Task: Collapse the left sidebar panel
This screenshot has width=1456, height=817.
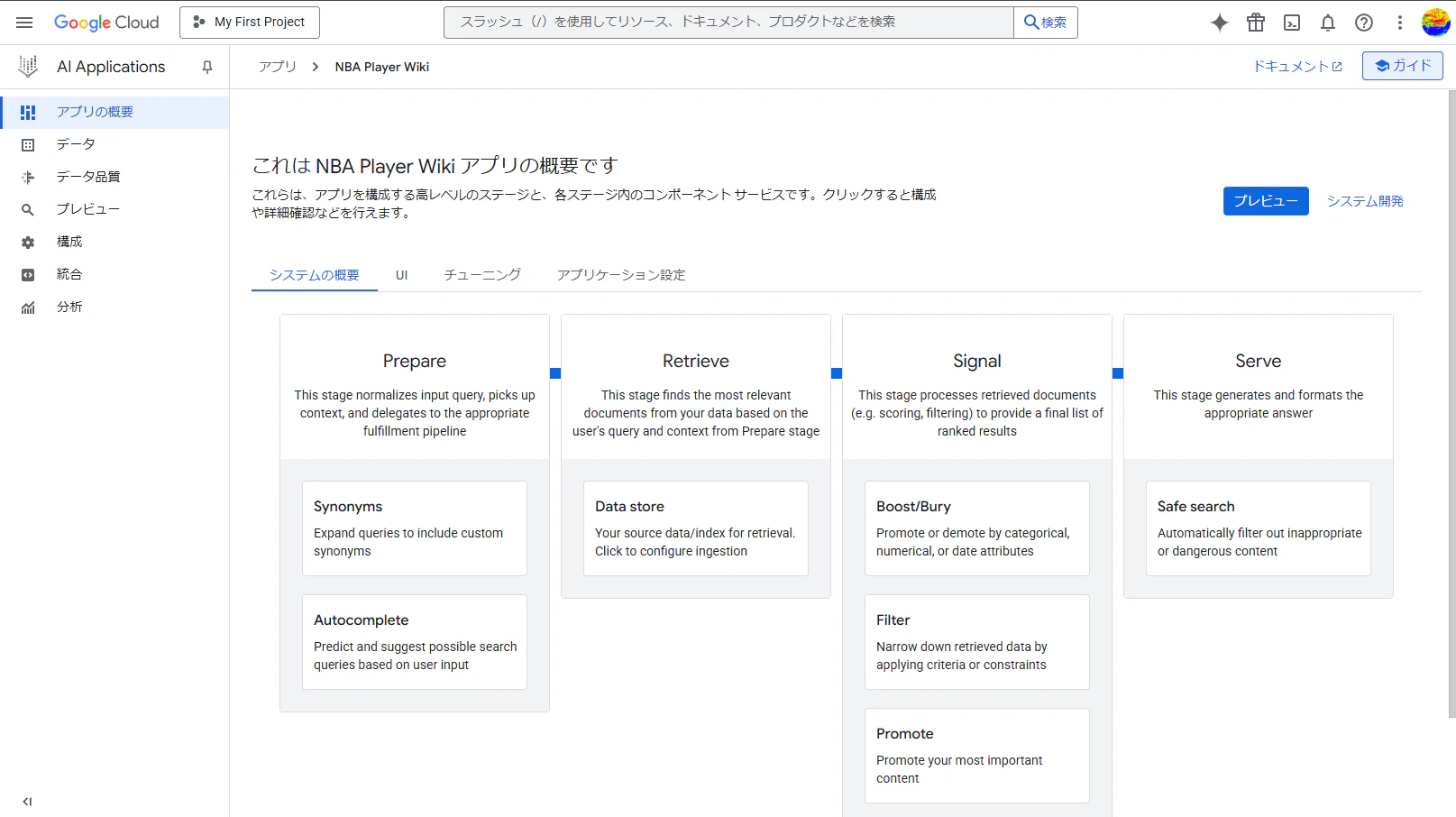Action: click(x=27, y=801)
